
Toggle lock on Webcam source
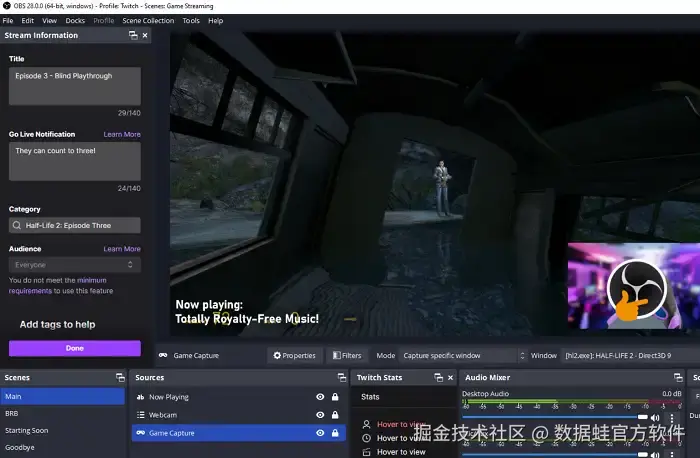coord(335,415)
